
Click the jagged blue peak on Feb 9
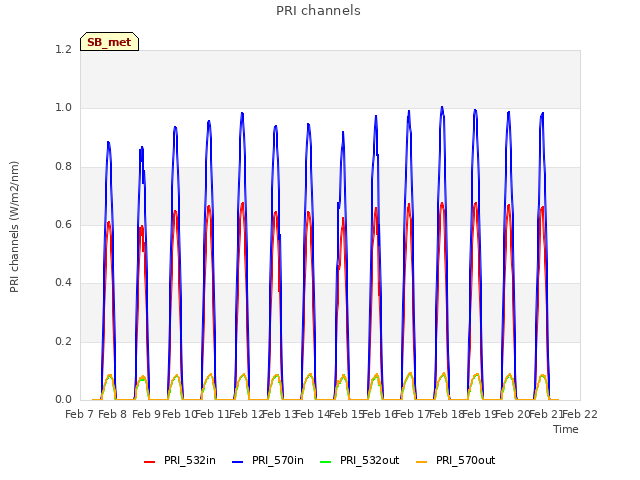142,148
